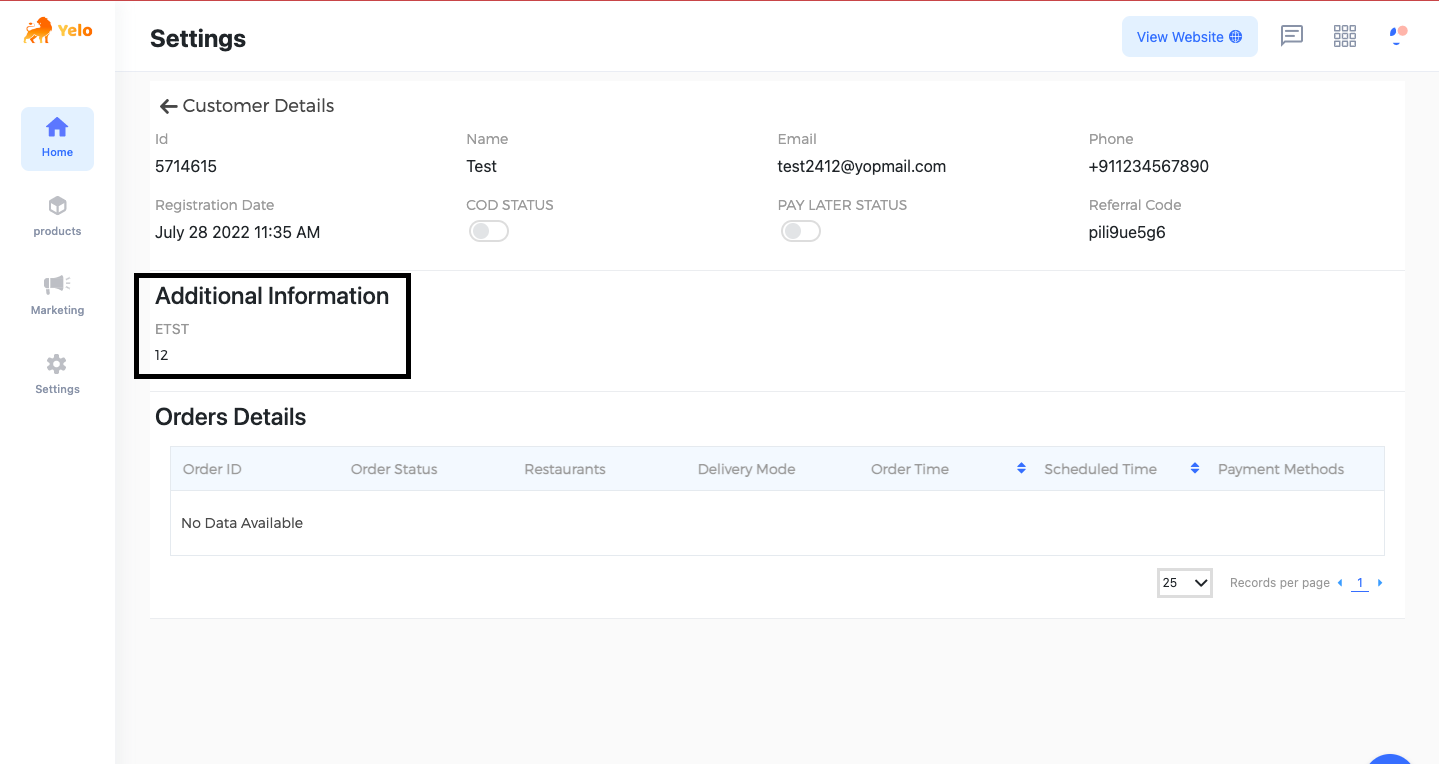The image size is (1439, 764).
Task: Toggle the PAY LATER STATUS switch
Action: [801, 231]
